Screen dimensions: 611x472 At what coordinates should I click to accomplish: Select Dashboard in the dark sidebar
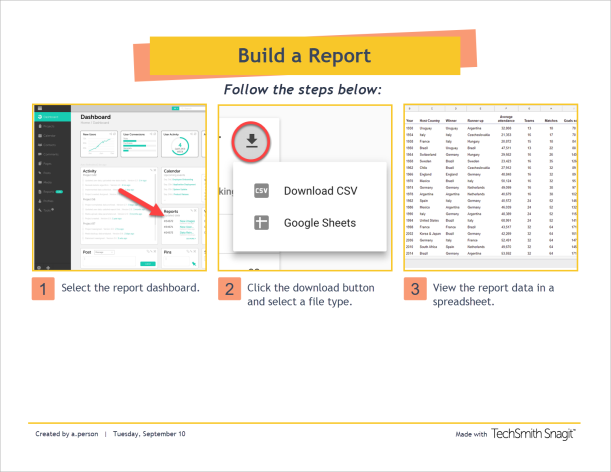click(49, 117)
